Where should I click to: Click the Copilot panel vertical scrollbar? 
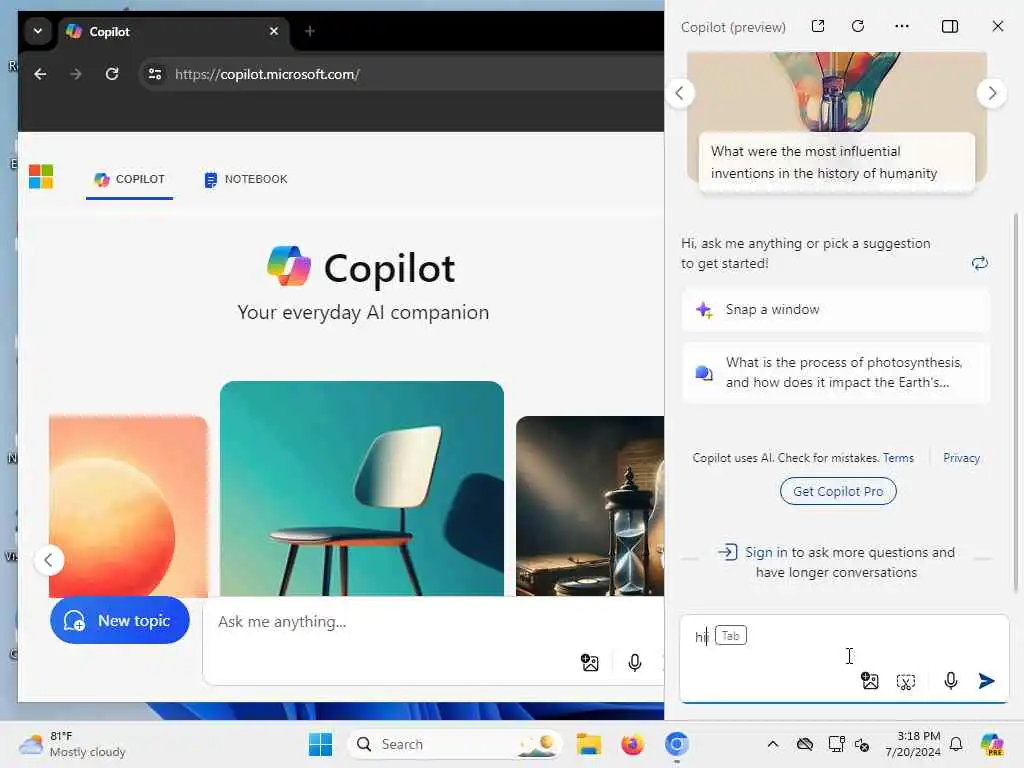pos(1016,402)
